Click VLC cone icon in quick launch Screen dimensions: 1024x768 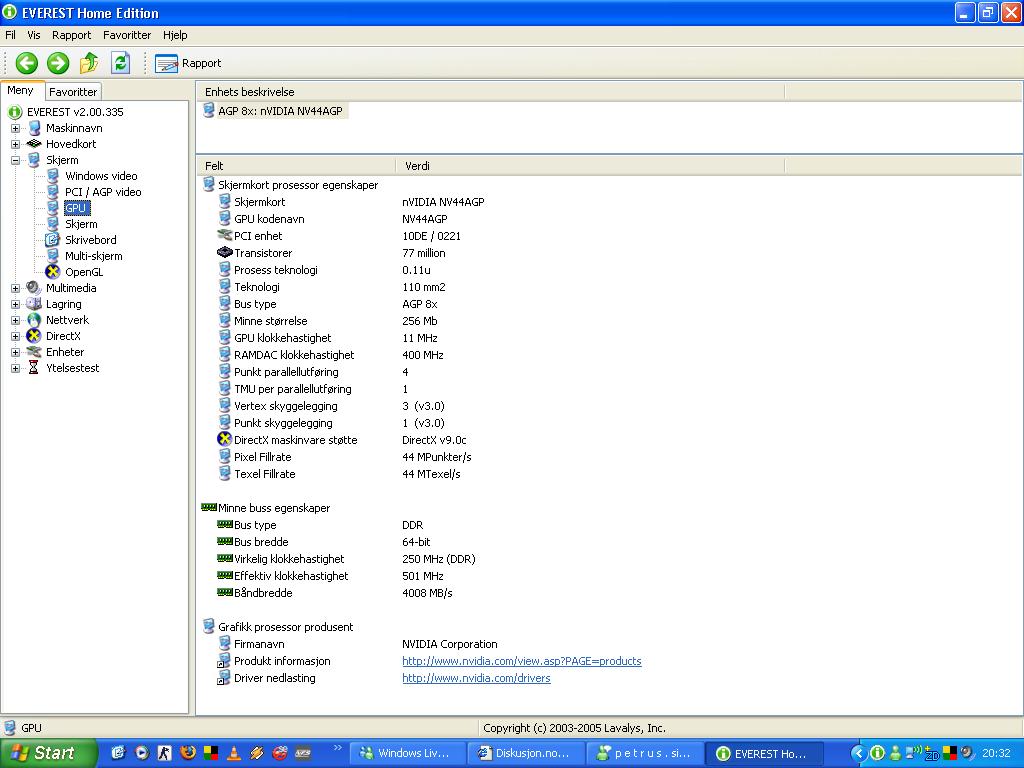[x=233, y=753]
